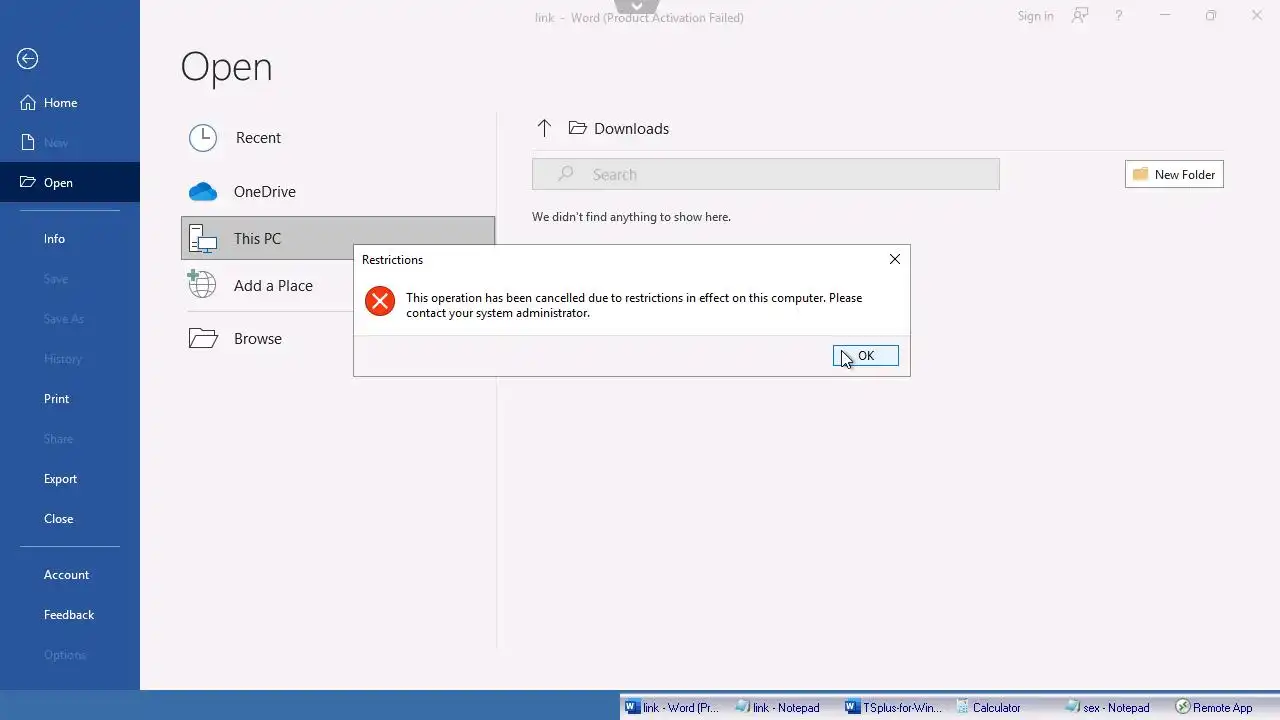Screen dimensions: 1280x720
Task: Click Sign in at the top
Action: click(1035, 16)
